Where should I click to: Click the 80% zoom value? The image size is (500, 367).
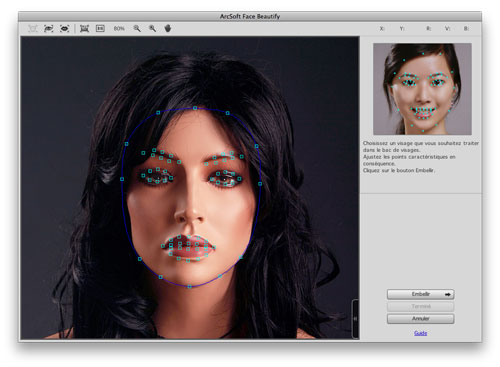(119, 29)
